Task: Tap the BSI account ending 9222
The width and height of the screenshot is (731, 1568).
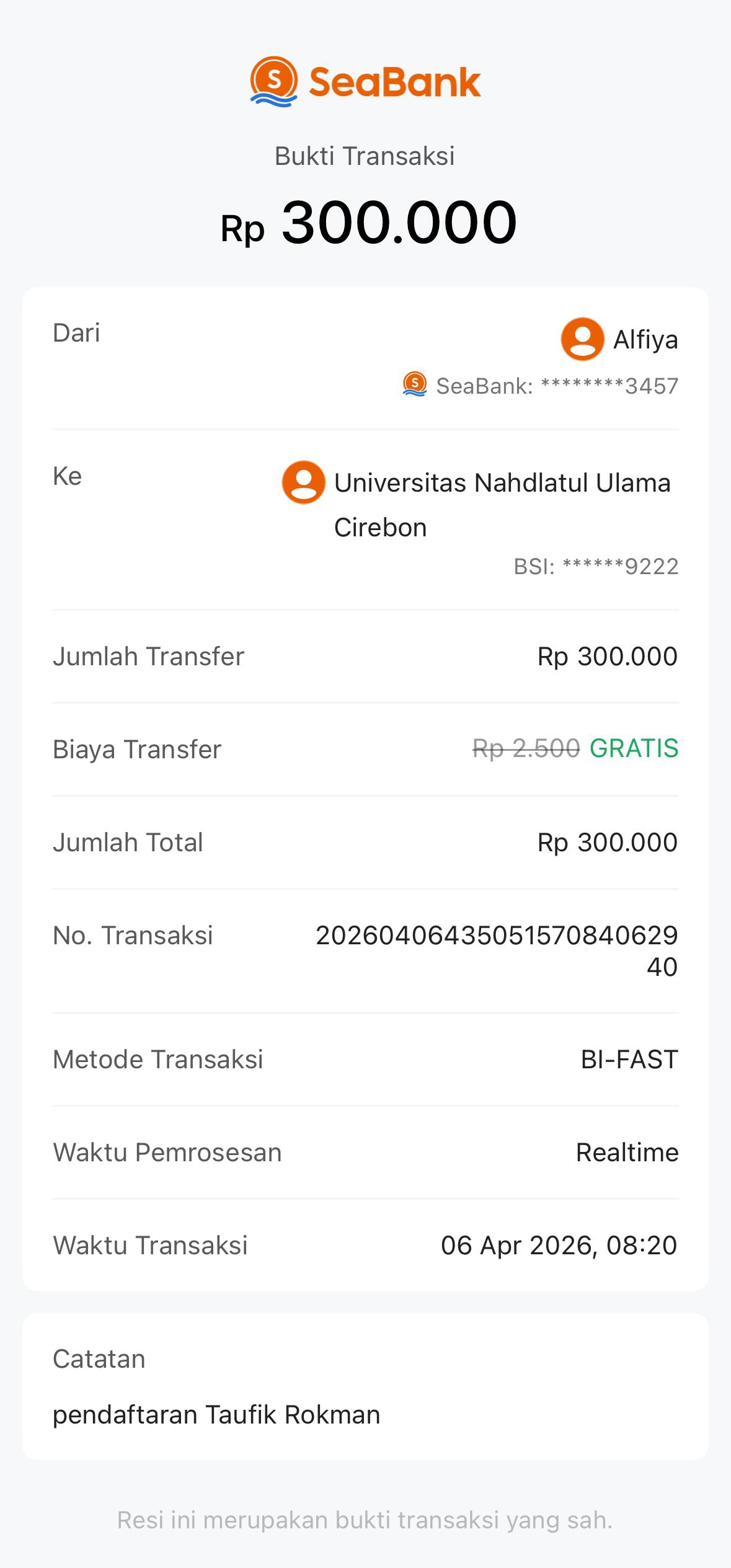Action: (x=596, y=566)
